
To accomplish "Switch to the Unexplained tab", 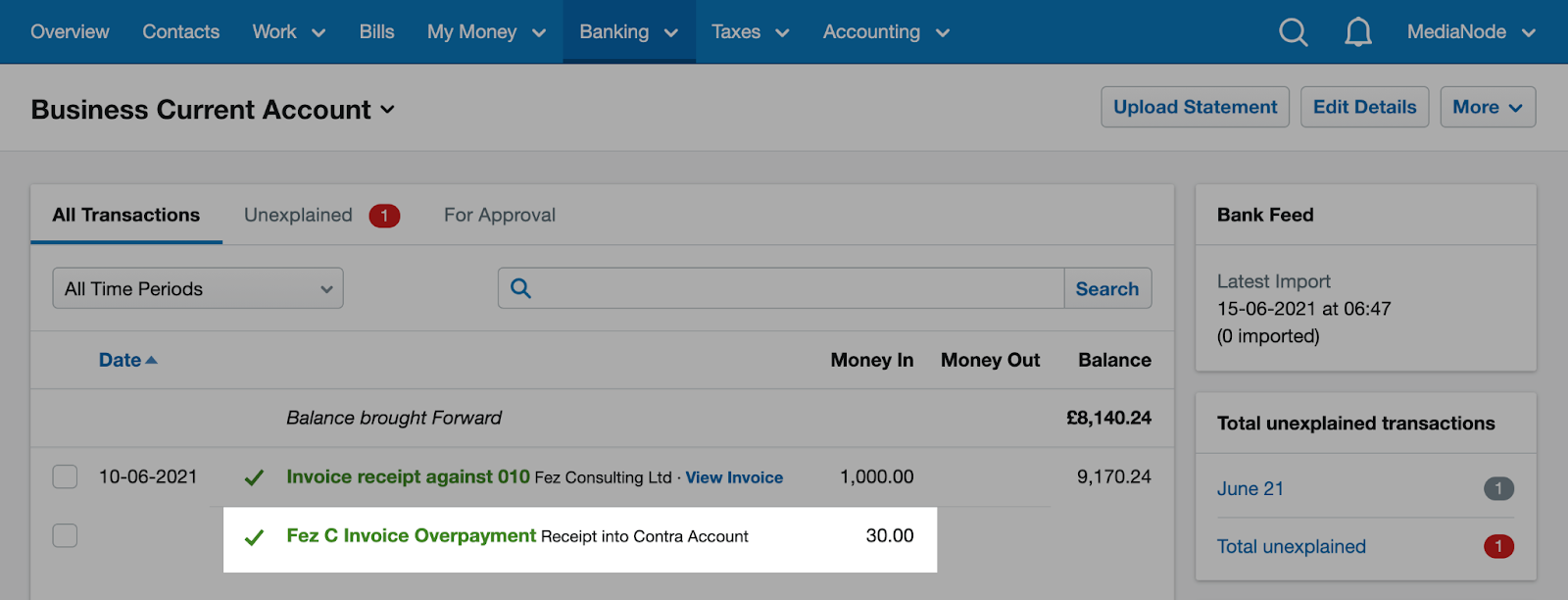I will pos(298,215).
